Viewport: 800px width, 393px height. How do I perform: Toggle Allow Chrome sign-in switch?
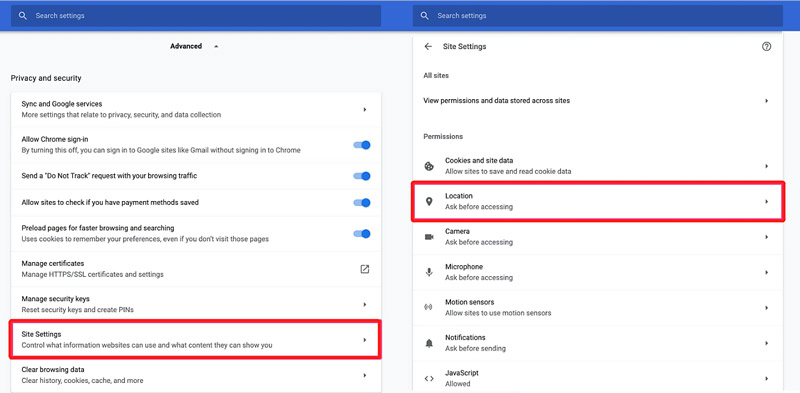362,145
